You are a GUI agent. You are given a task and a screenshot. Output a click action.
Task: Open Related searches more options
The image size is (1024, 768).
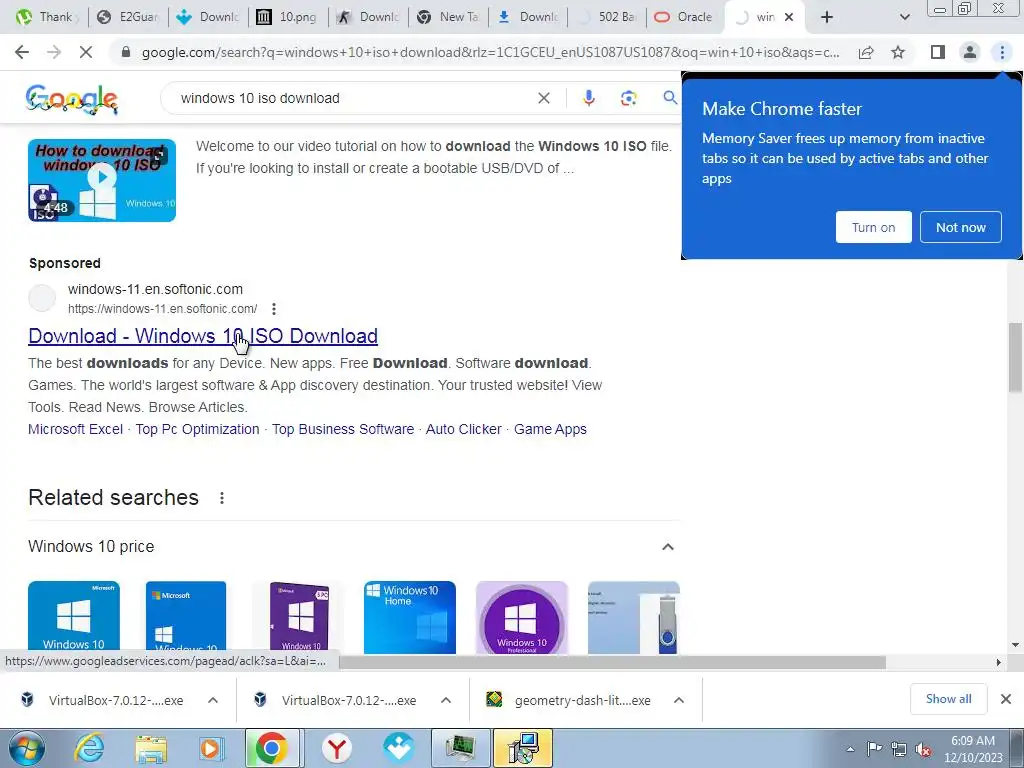(x=222, y=498)
